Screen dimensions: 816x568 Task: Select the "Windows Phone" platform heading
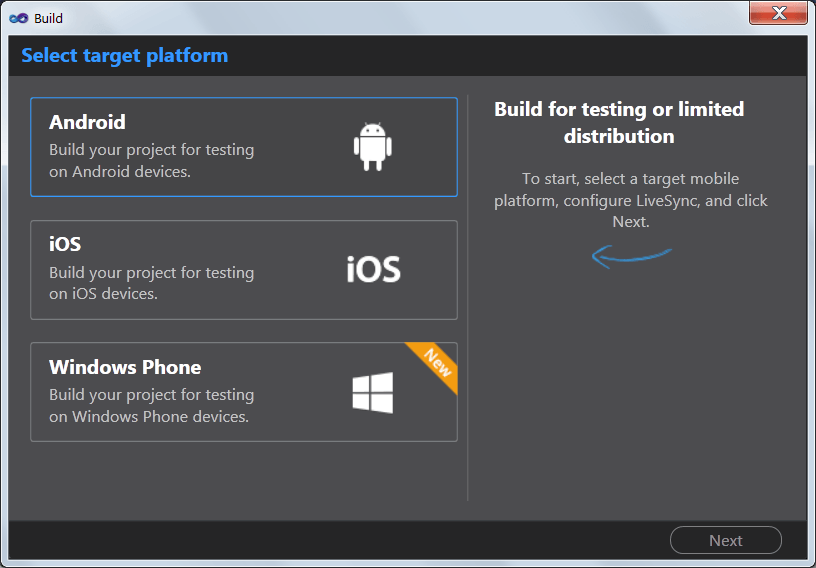[125, 367]
